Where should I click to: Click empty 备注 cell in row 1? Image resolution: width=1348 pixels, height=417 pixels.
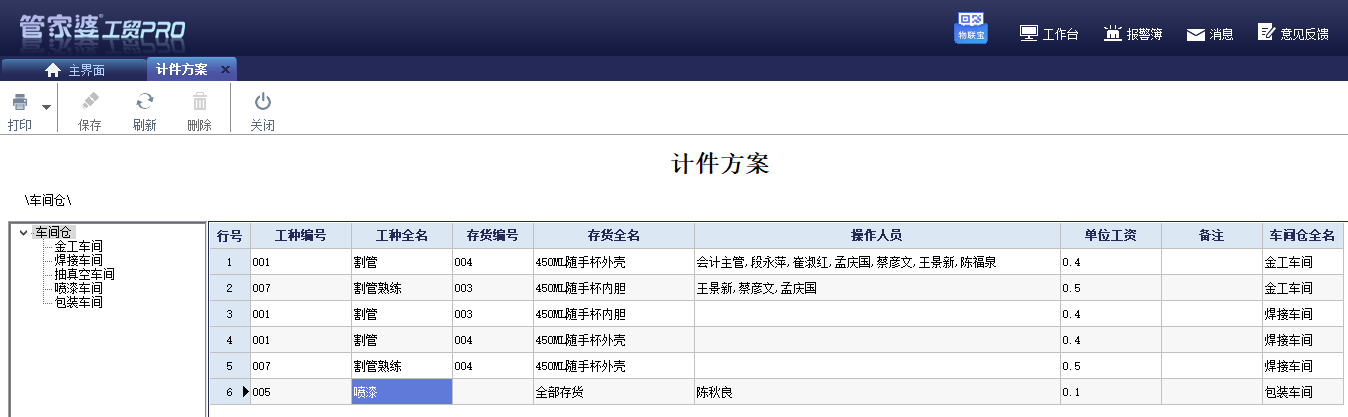[1211, 262]
